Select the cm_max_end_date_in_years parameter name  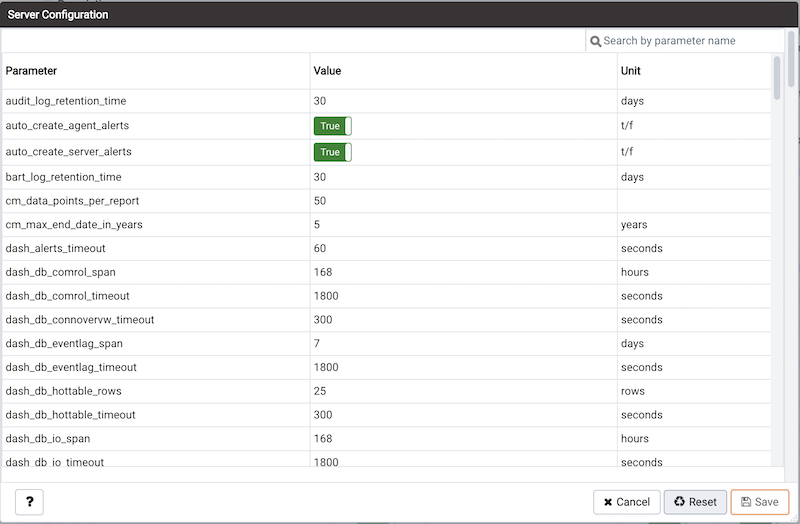pyautogui.click(x=74, y=224)
